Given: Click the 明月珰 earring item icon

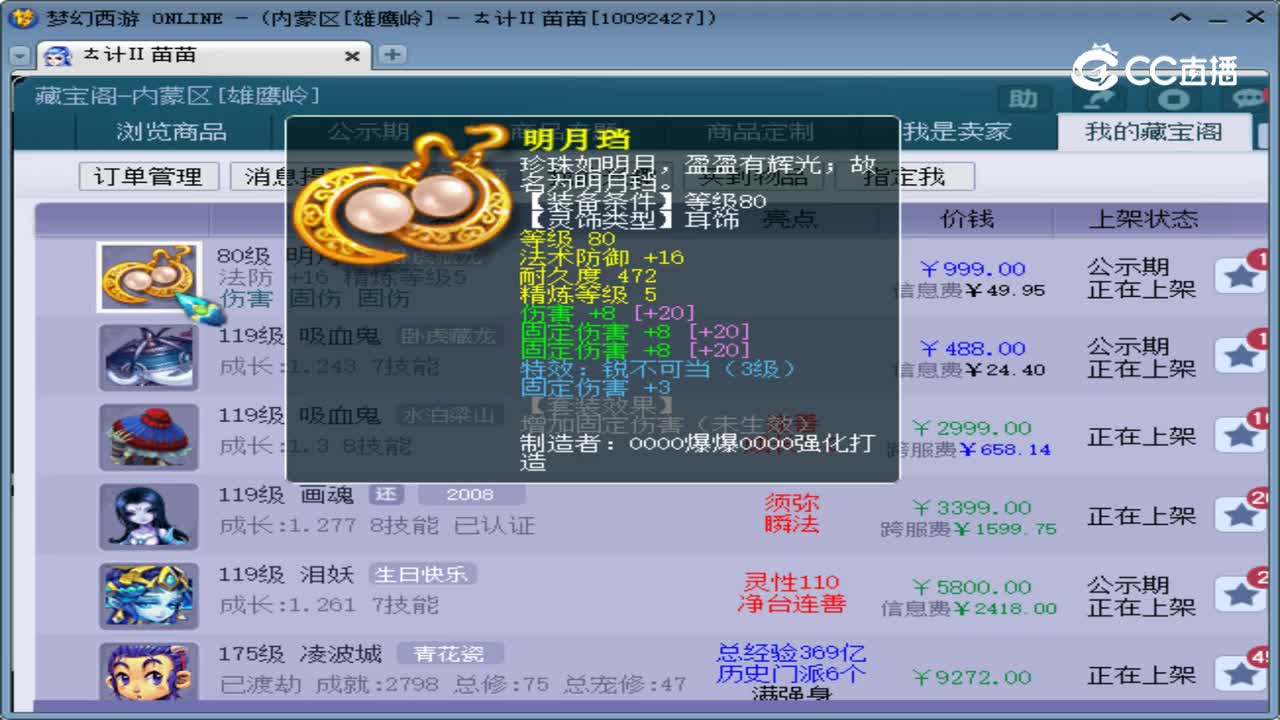Looking at the screenshot, I should [148, 275].
